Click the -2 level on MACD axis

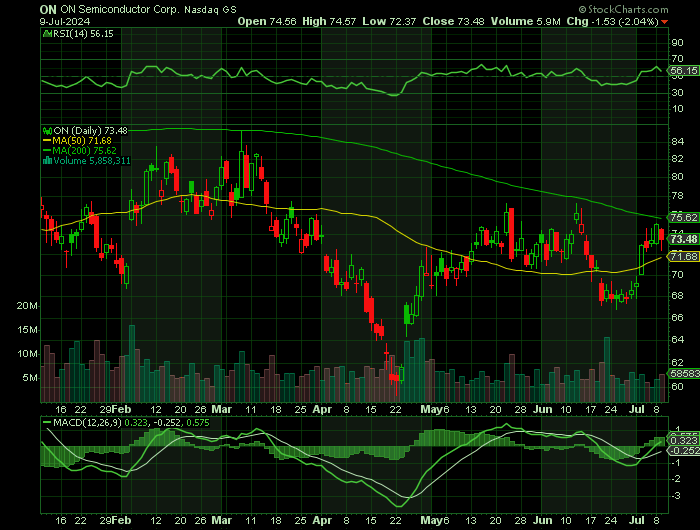coord(675,479)
